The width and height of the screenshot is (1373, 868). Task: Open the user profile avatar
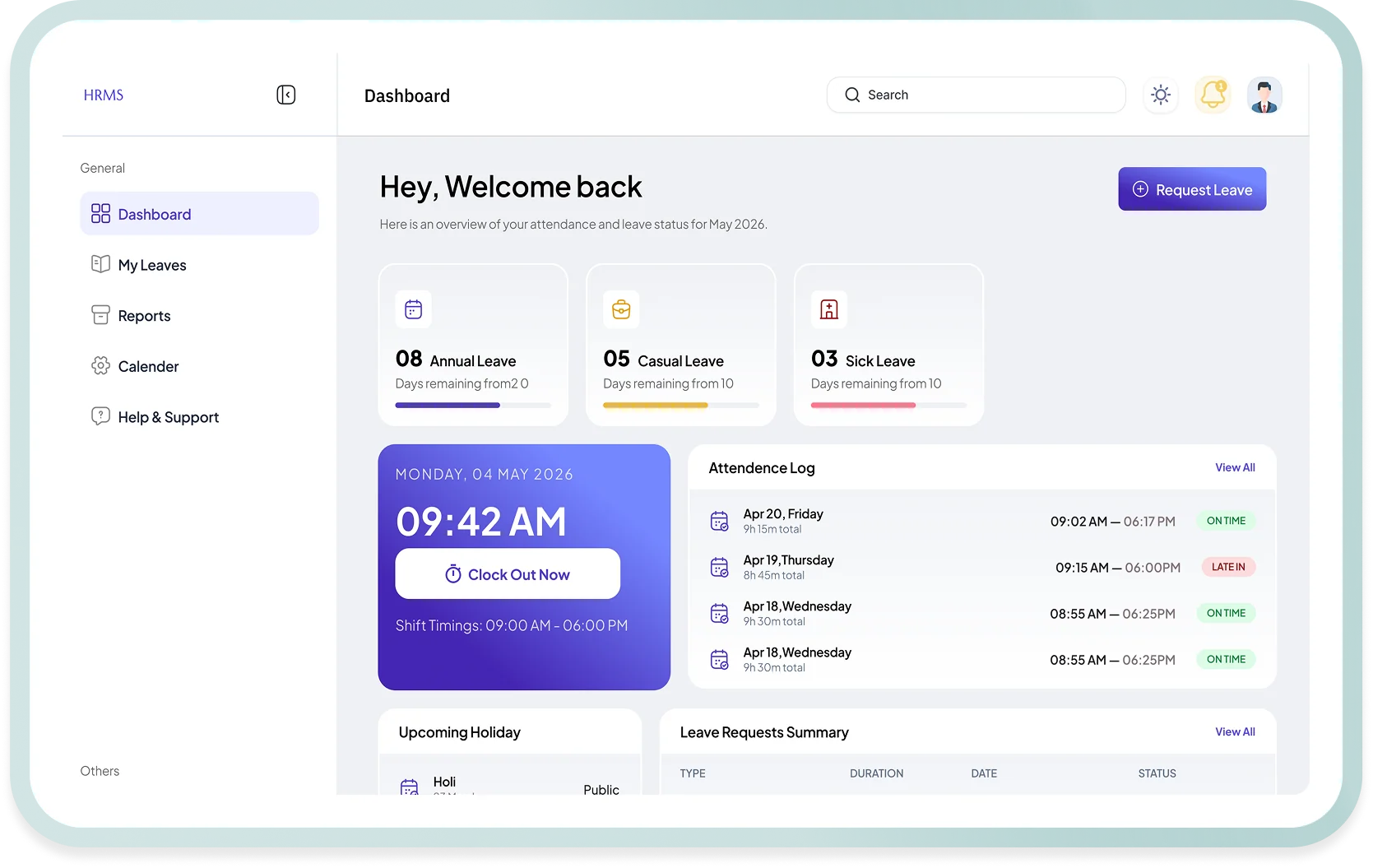click(1264, 95)
